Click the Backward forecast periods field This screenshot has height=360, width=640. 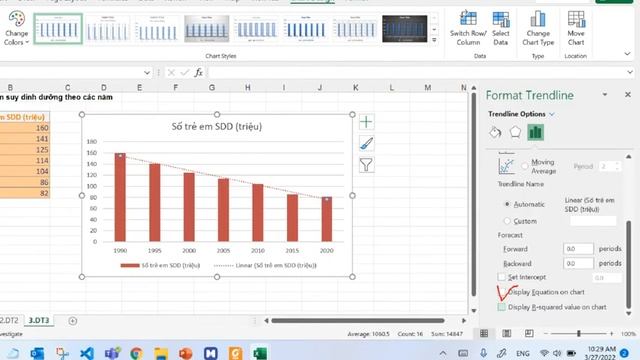coord(578,264)
